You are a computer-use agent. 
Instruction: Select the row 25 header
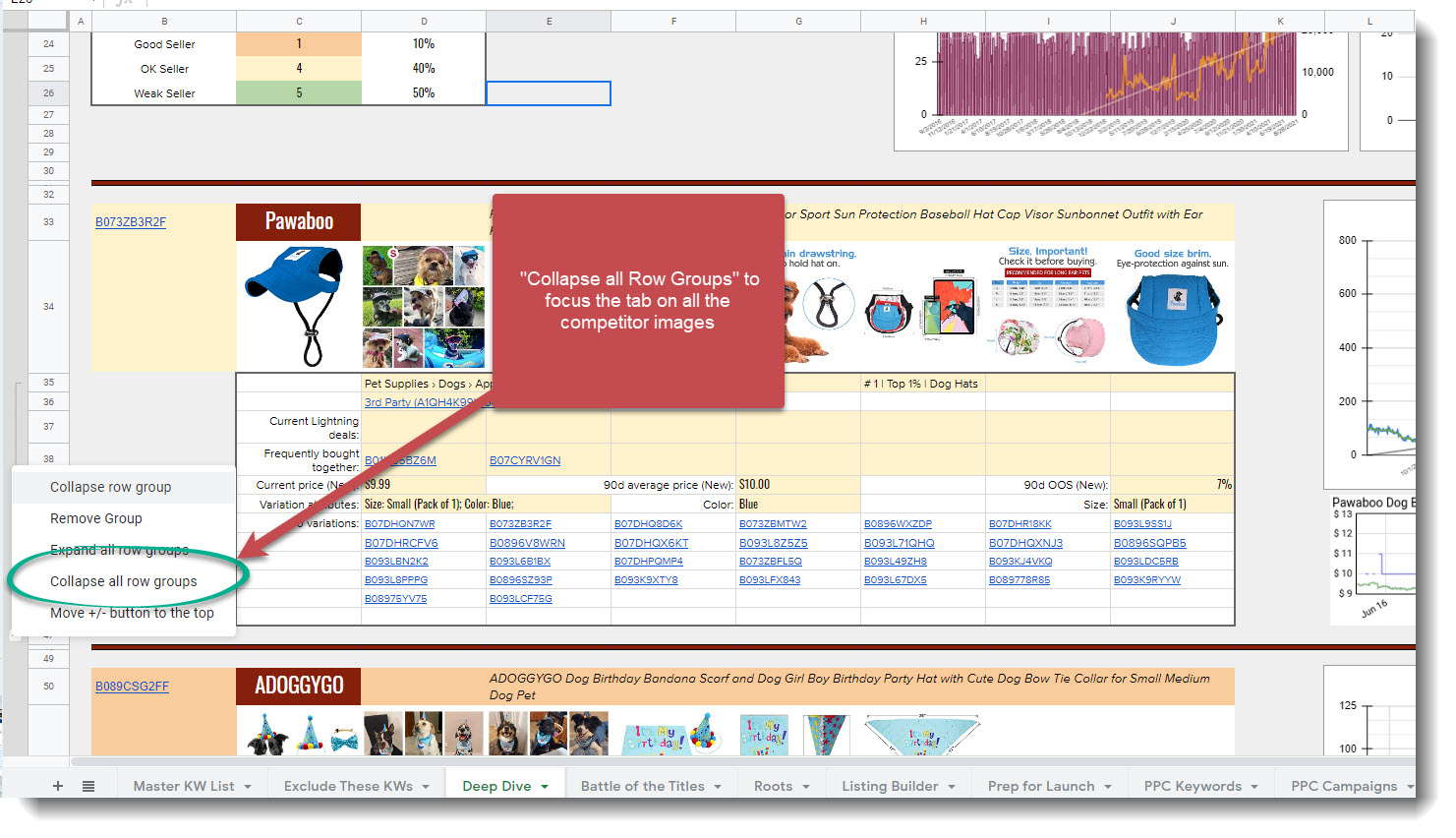[48, 69]
